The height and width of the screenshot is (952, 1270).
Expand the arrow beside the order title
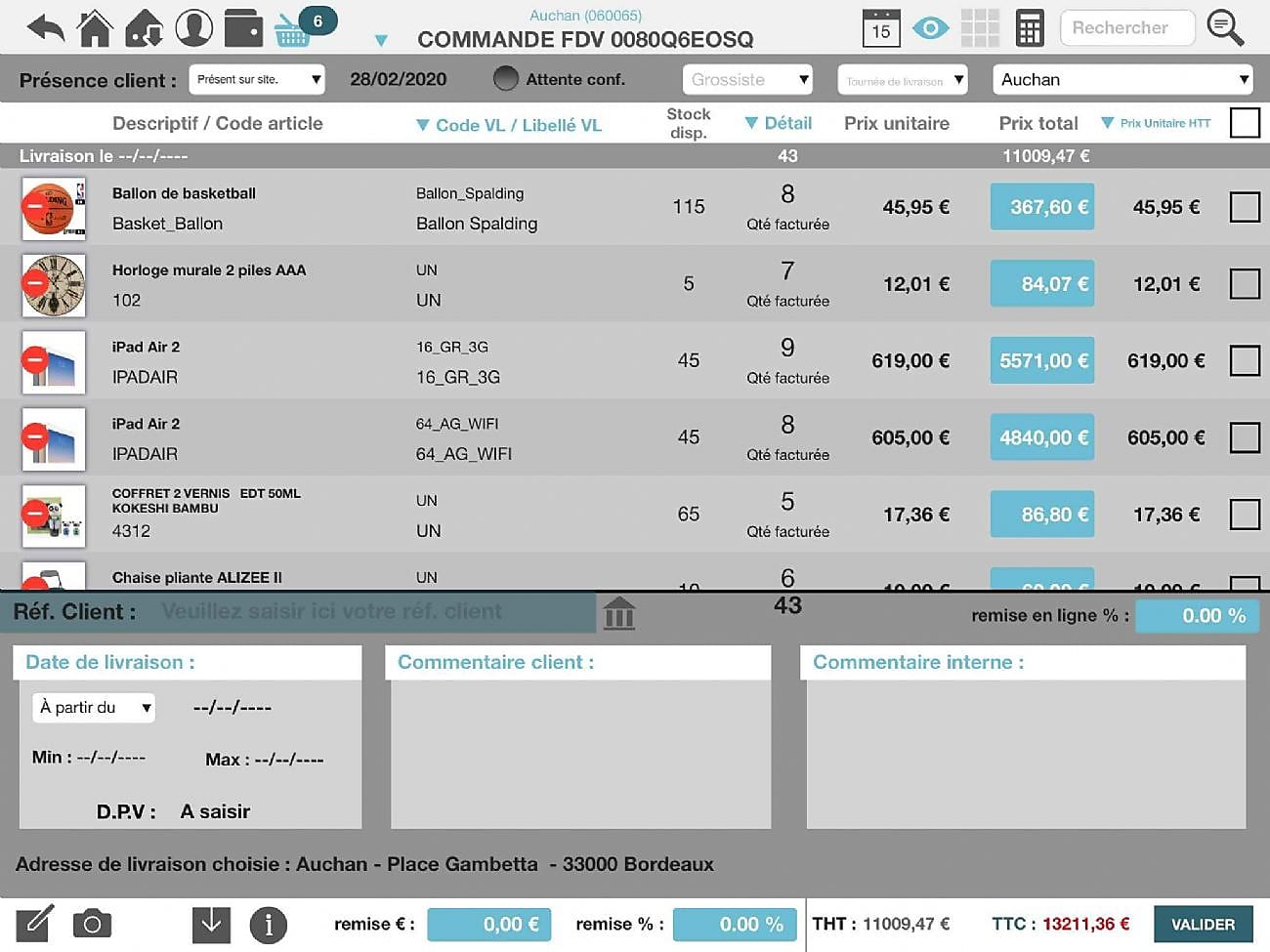pyautogui.click(x=381, y=40)
